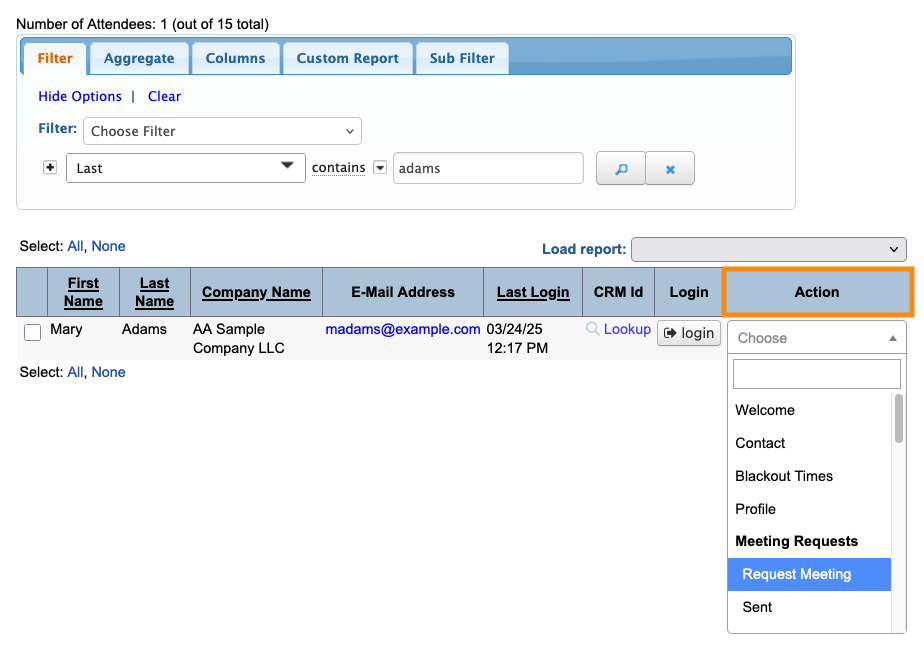Tick the checkbox beside Mary Adams
Viewport: 924px width, 650px height.
click(32, 333)
